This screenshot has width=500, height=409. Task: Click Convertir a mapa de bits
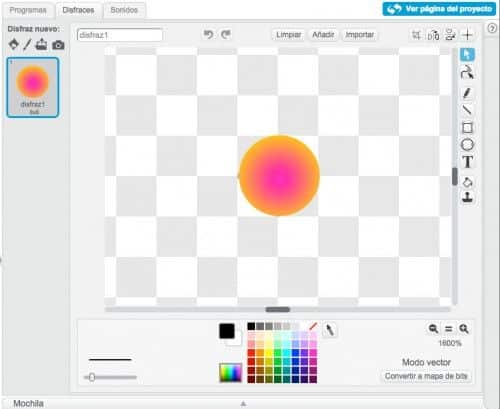click(x=426, y=376)
